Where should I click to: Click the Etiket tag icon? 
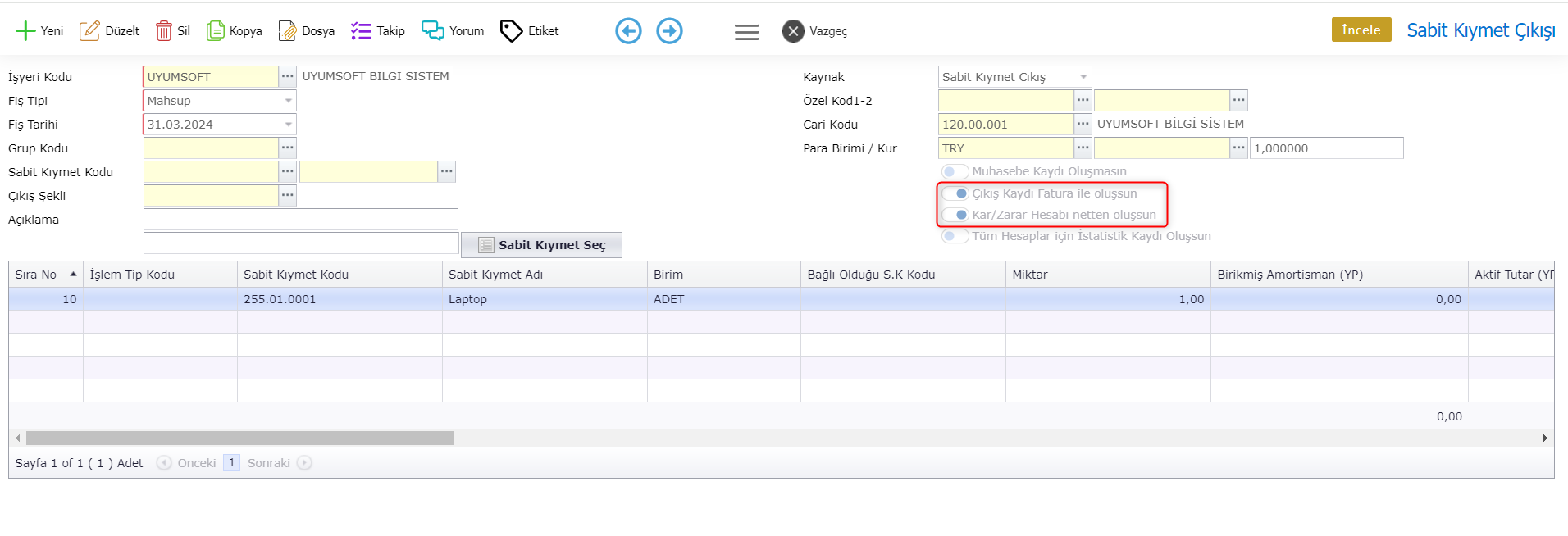click(511, 31)
